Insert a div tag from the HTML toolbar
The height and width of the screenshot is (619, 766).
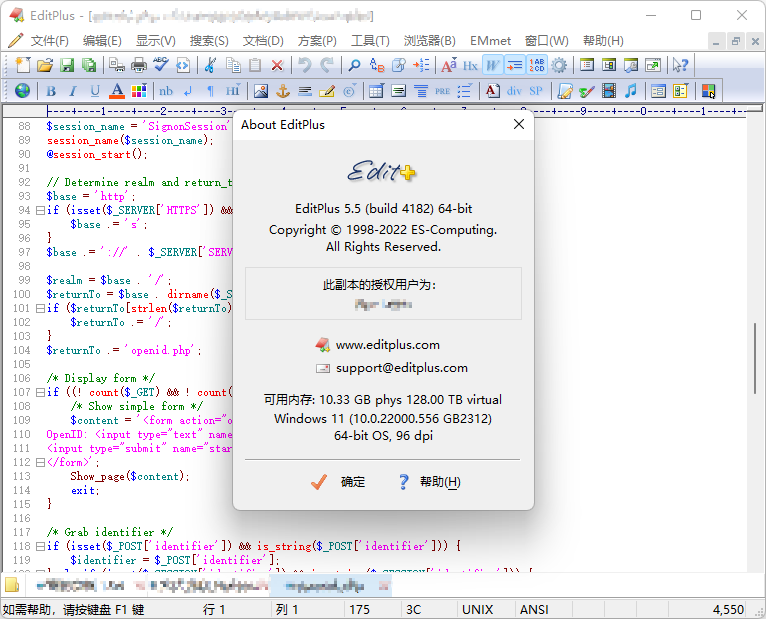tap(514, 91)
